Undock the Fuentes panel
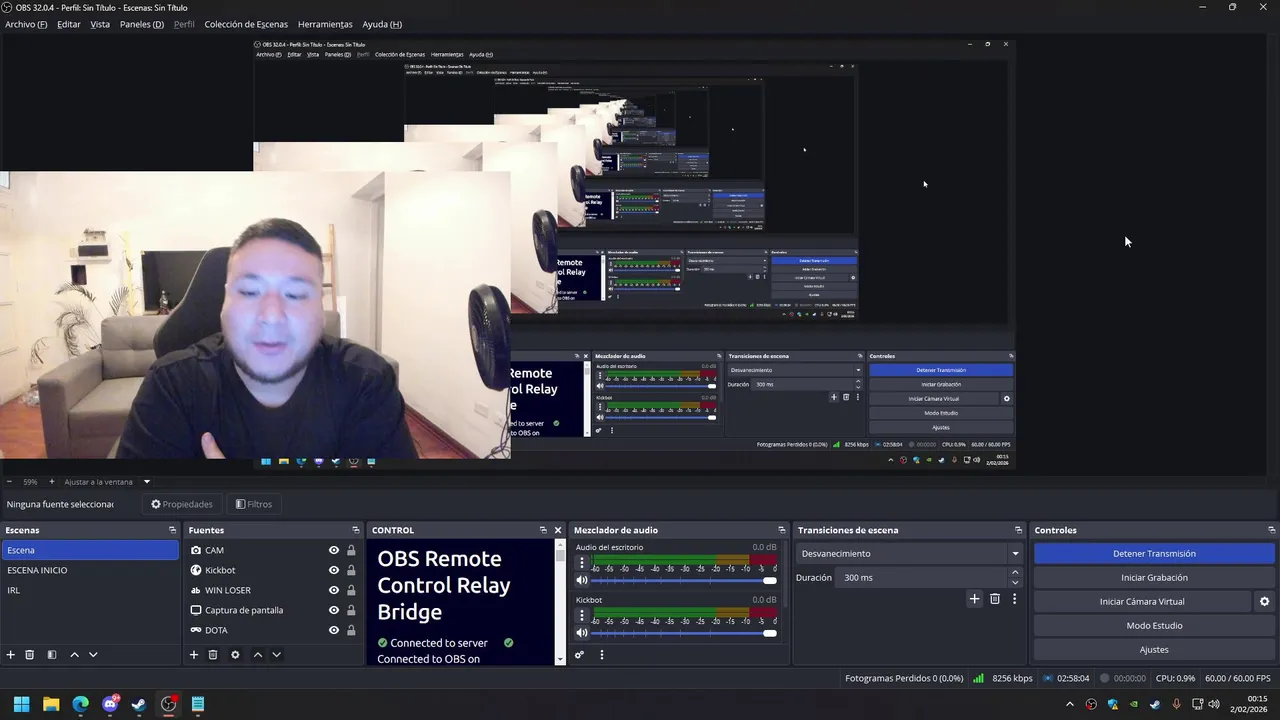This screenshot has width=1280, height=720. tap(355, 530)
